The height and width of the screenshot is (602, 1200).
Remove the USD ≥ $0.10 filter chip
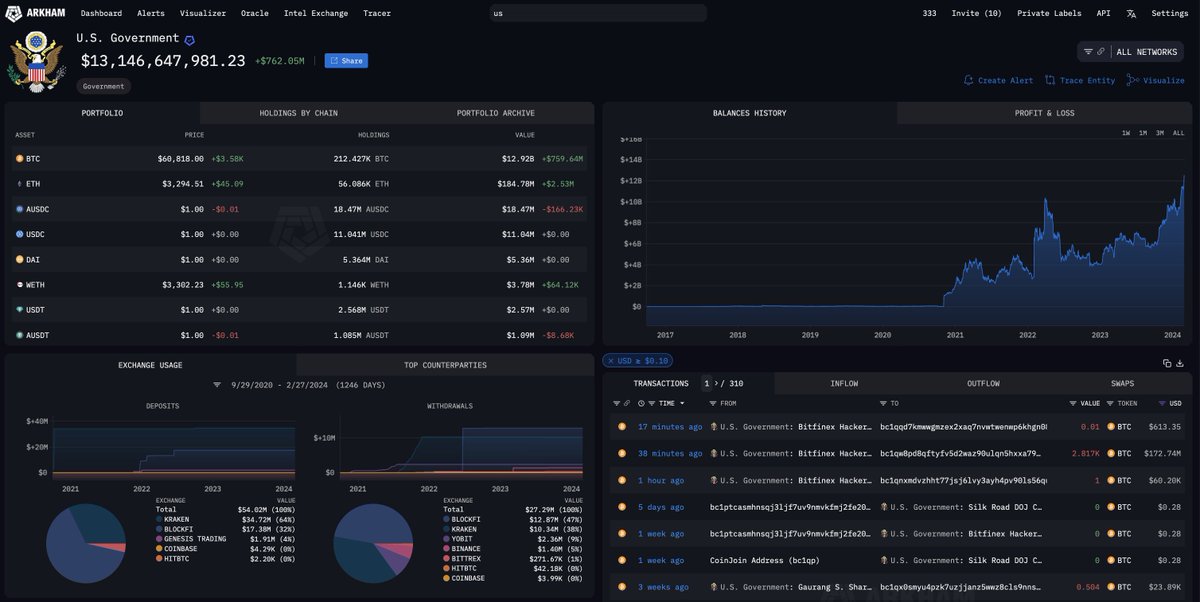610,360
